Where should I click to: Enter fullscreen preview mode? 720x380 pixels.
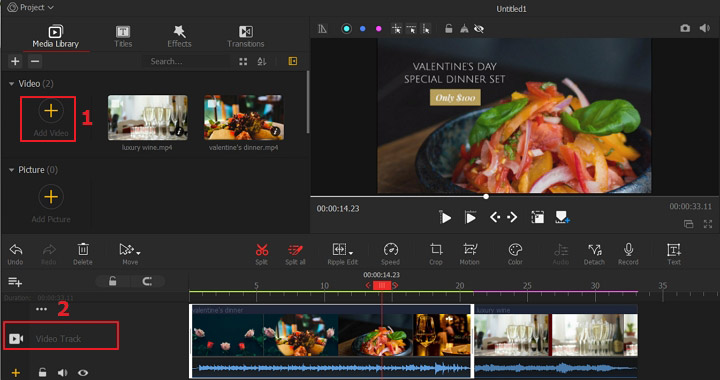[x=708, y=224]
